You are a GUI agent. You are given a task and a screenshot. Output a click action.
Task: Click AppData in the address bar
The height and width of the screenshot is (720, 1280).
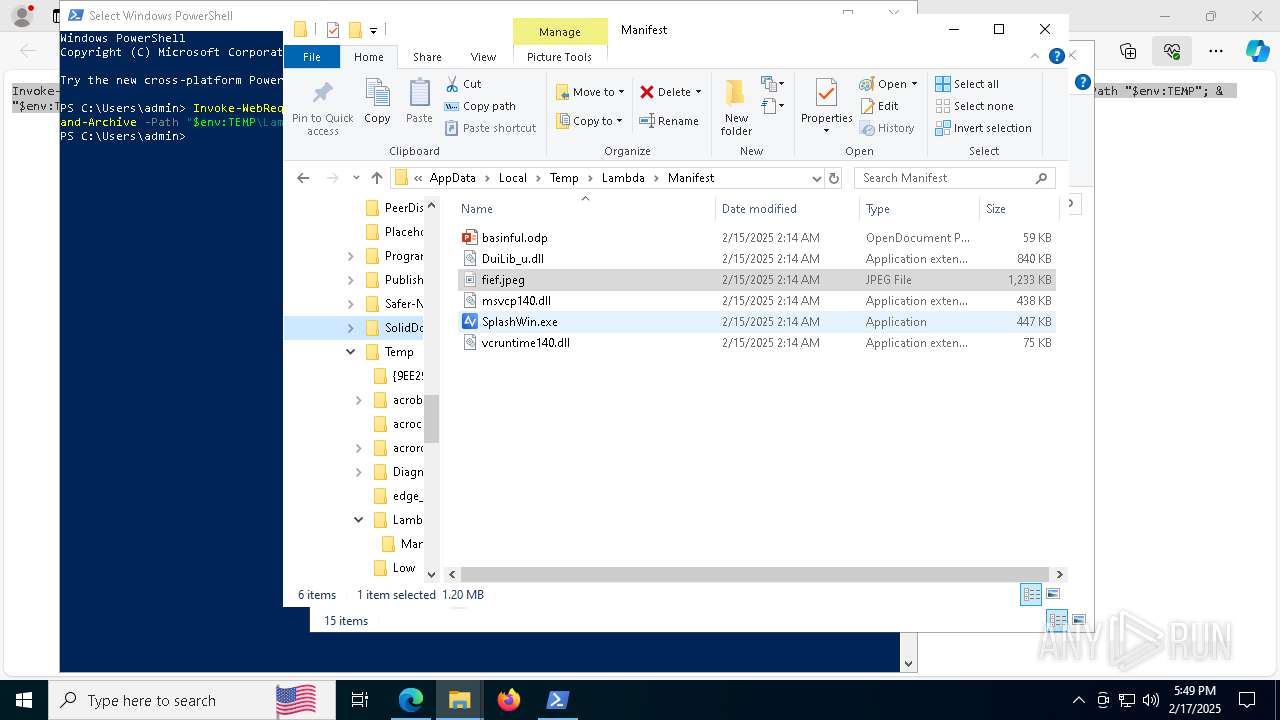[x=452, y=178]
